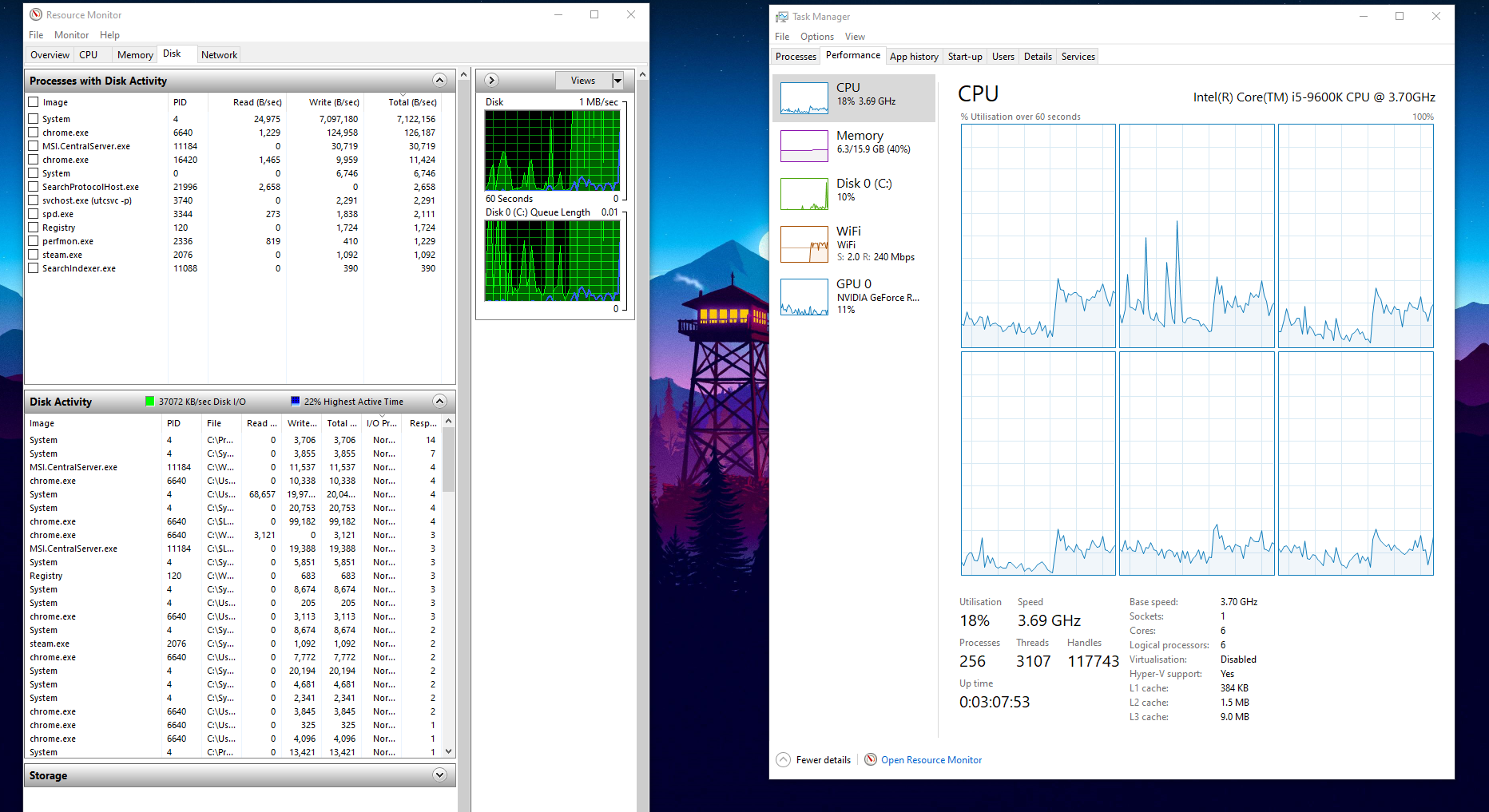Click the Fewer details arrow icon
1489x812 pixels.
point(784,759)
